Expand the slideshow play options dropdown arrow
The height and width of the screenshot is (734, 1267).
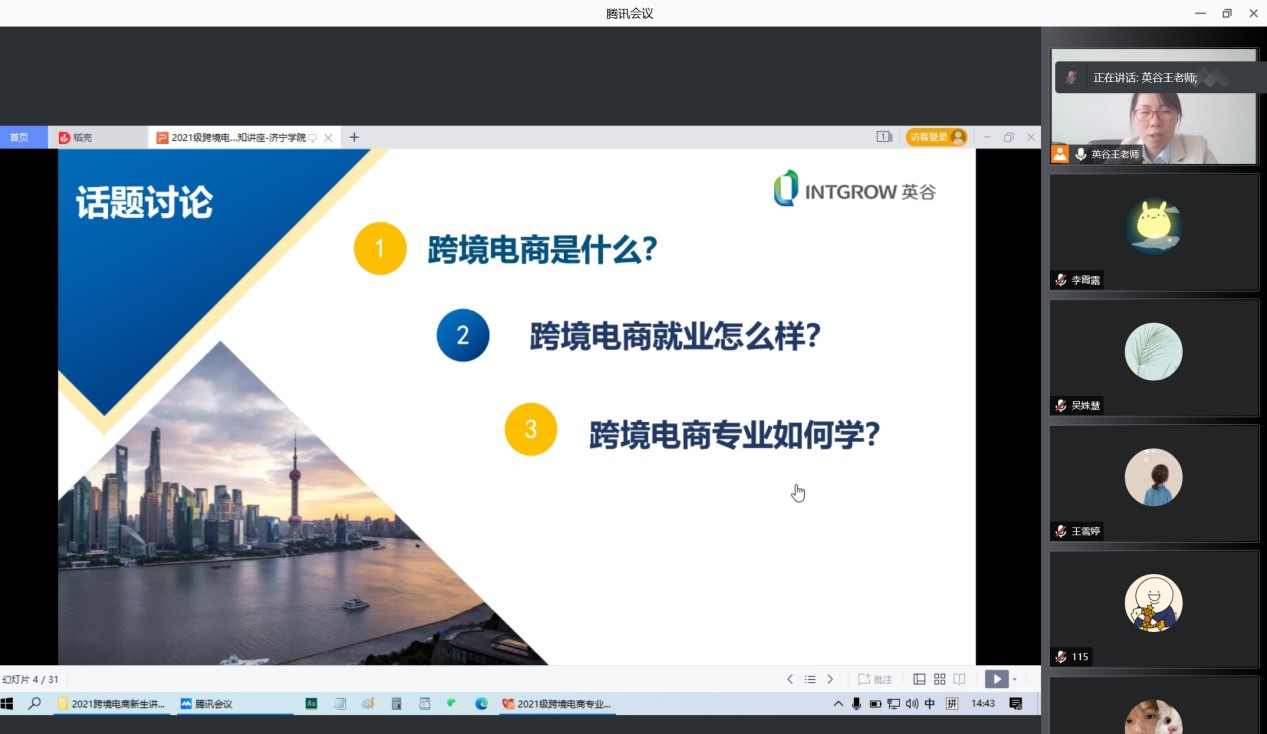click(x=1015, y=679)
